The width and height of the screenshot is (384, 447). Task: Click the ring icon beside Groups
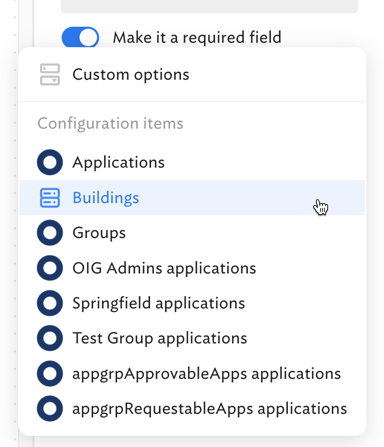(x=50, y=233)
